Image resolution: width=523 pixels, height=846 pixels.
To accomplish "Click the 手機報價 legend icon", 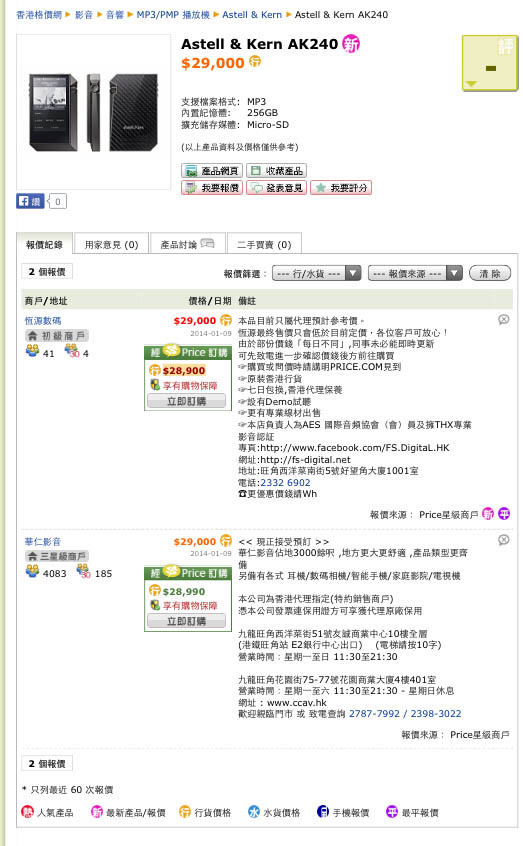I will (x=323, y=812).
